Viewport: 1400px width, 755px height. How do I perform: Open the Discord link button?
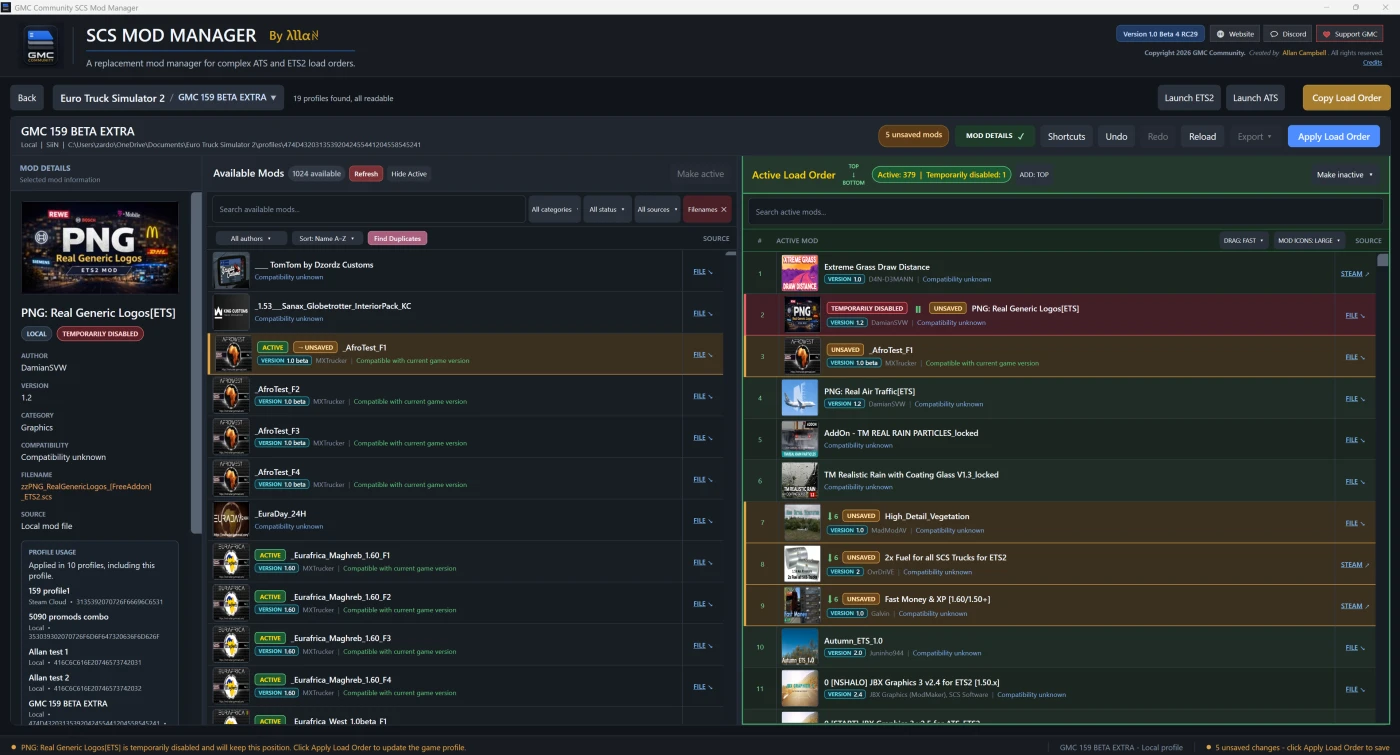1288,34
